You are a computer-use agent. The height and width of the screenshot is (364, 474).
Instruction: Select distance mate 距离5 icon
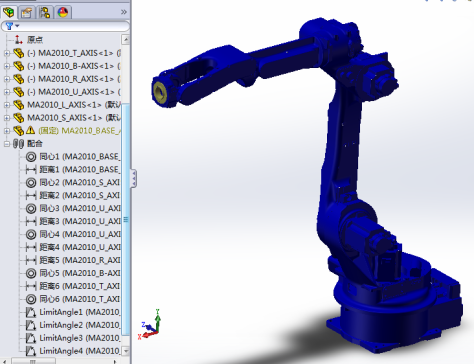click(x=31, y=260)
